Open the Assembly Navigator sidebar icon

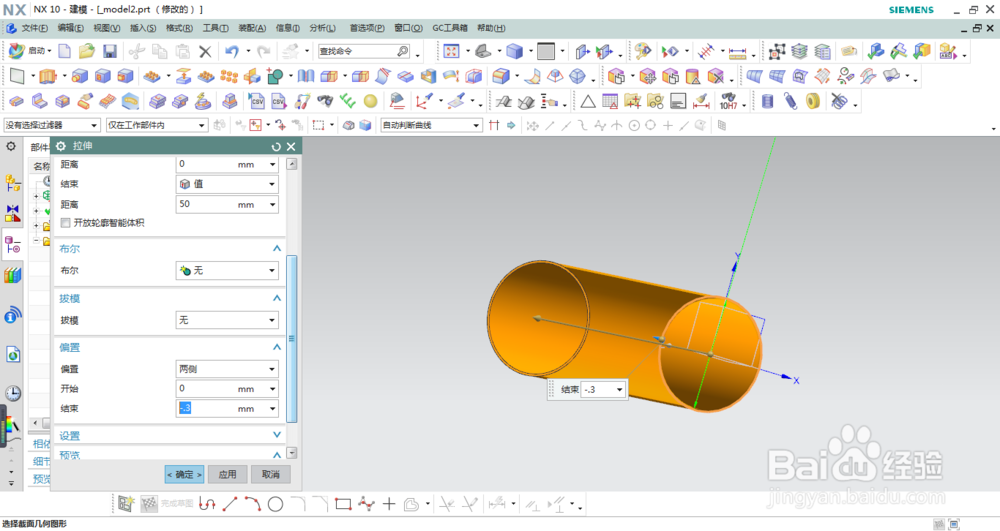13,184
